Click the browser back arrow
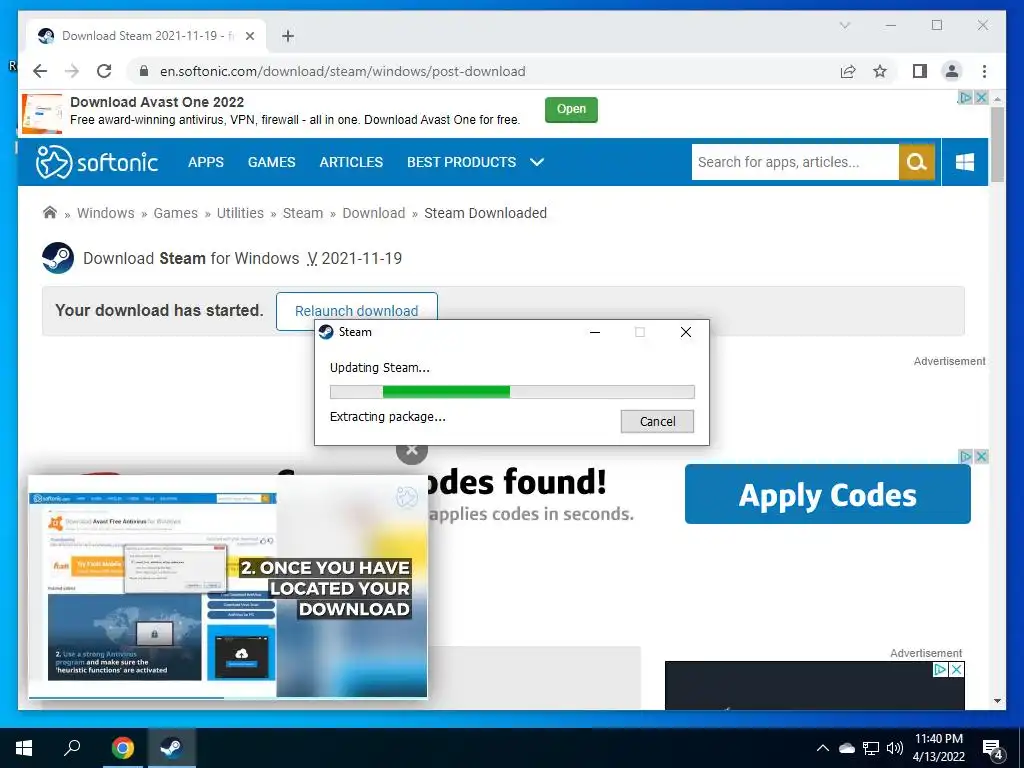Viewport: 1024px width, 768px height. 40,71
